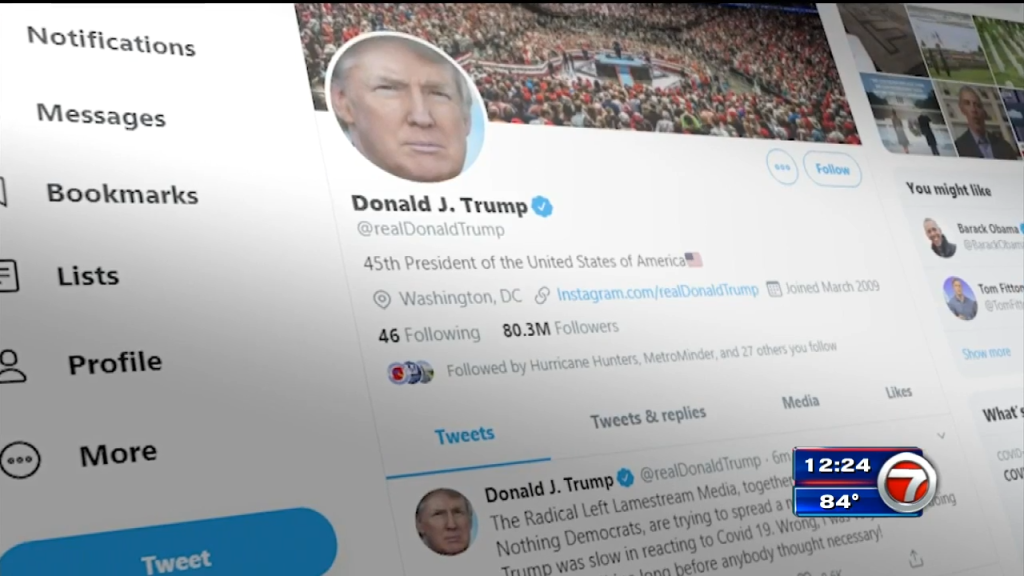Click the More circle icon in the sidebar

20,460
